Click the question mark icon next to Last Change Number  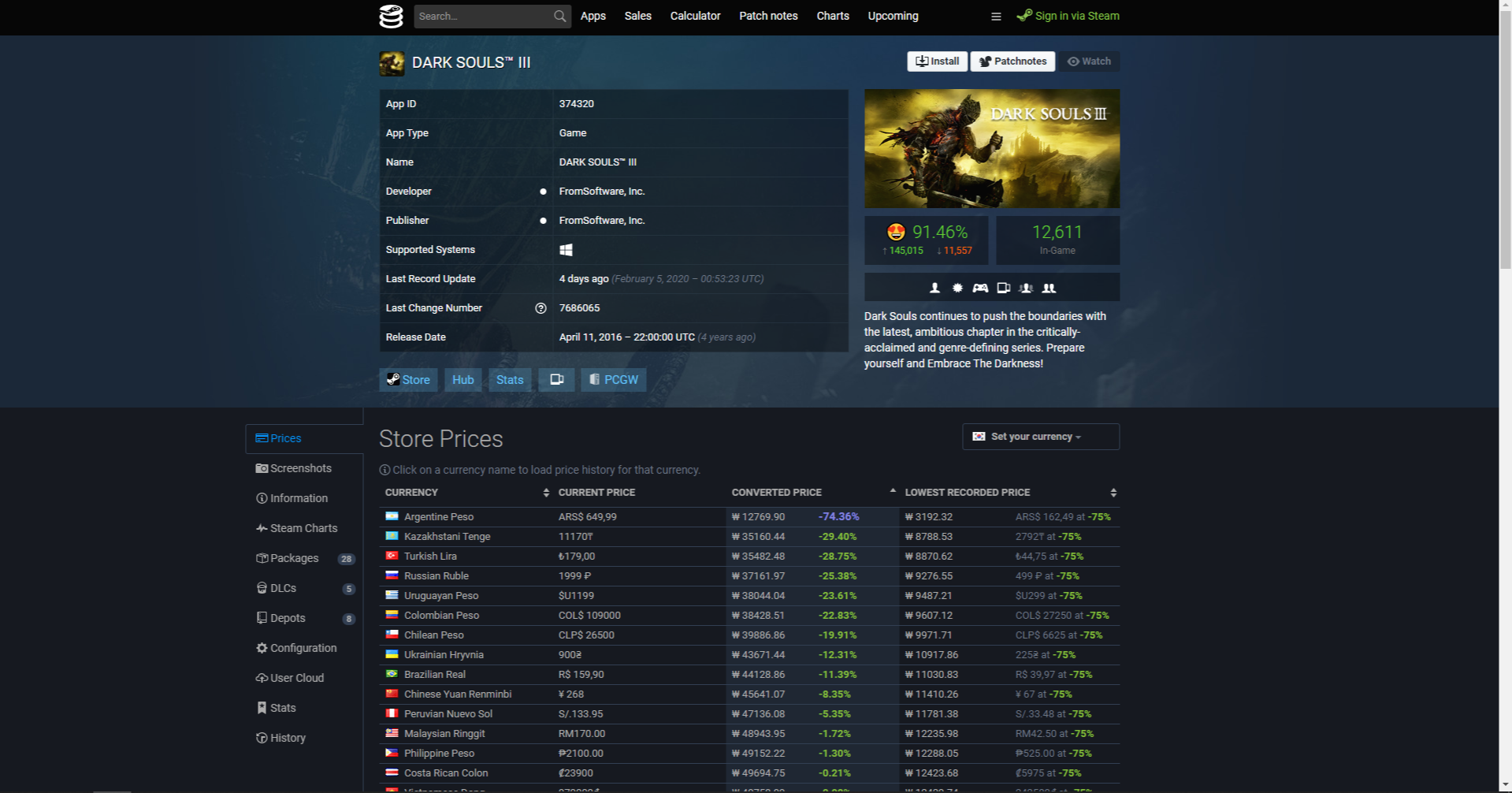pyautogui.click(x=541, y=308)
